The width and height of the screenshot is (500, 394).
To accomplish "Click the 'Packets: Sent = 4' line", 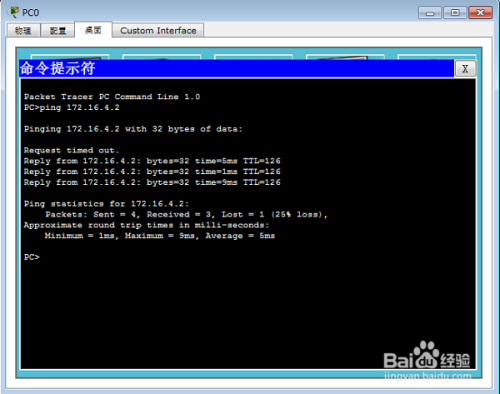I will (x=187, y=214).
